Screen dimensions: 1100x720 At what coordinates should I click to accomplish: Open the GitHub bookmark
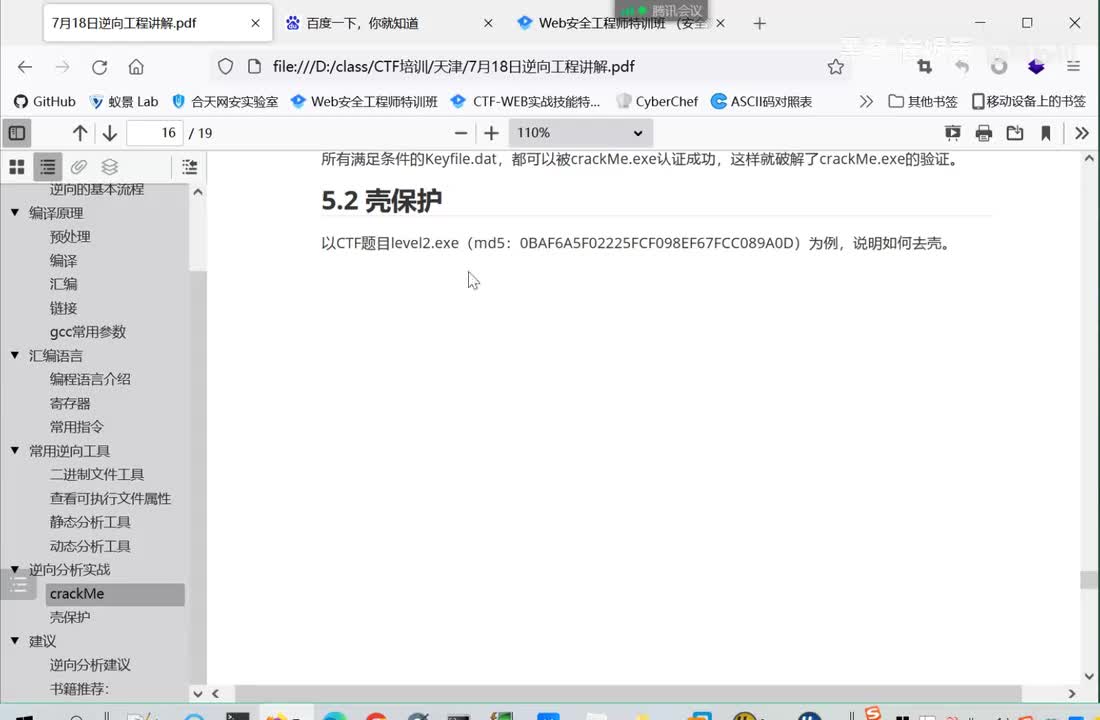(45, 102)
